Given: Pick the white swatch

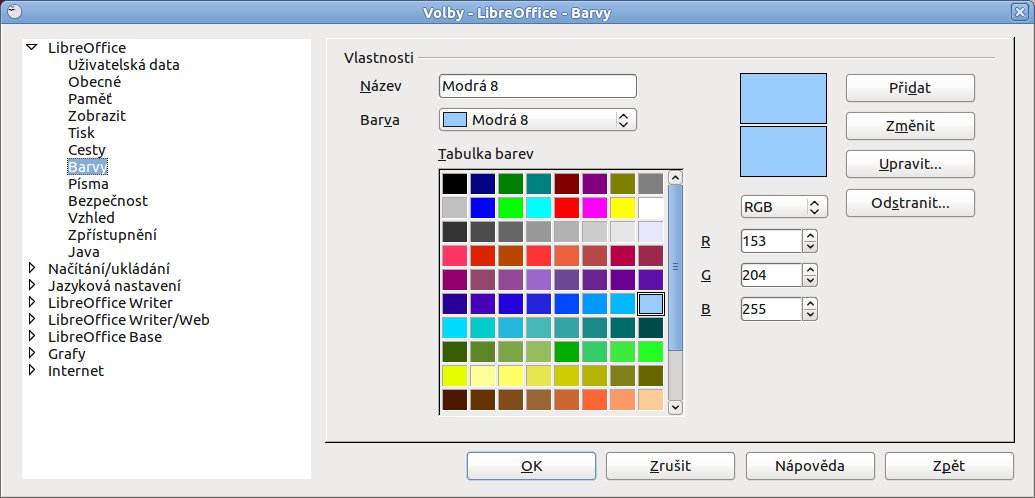Looking at the screenshot, I should coord(651,208).
